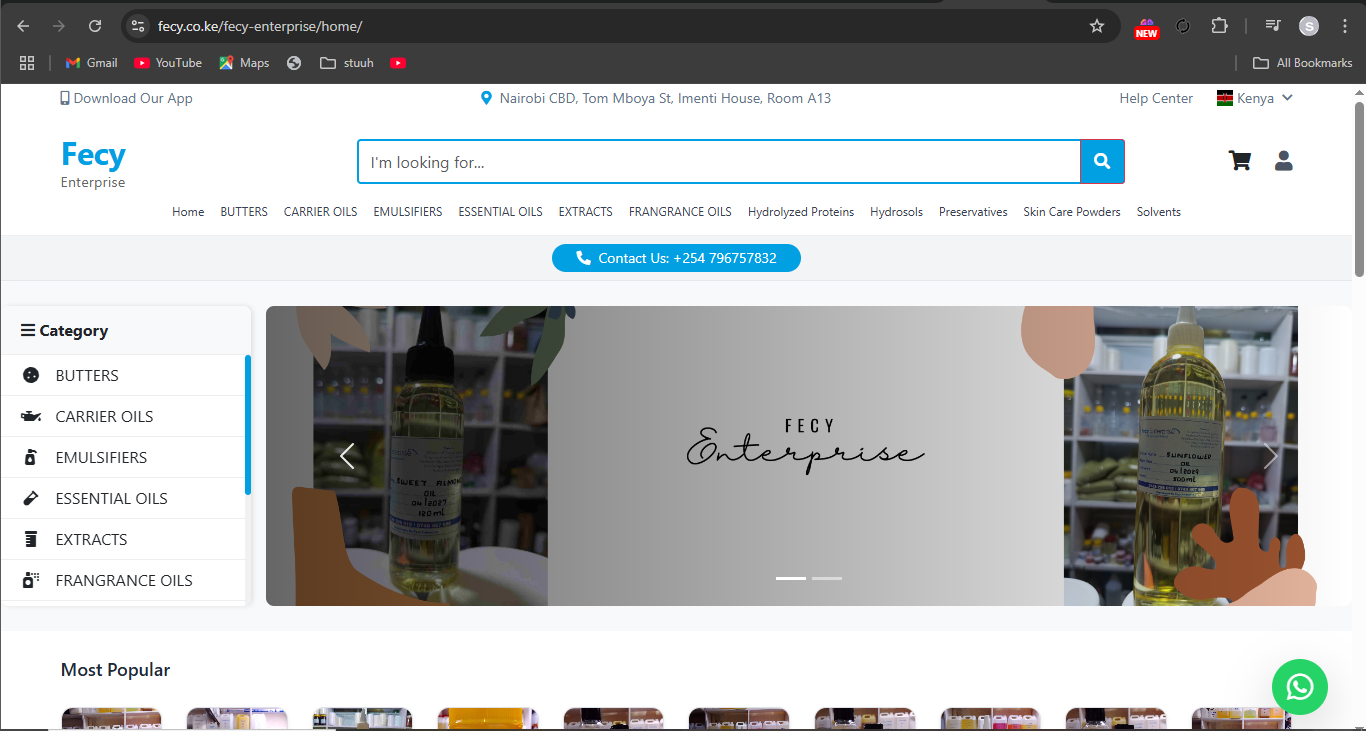Open the shopping cart icon
Image resolution: width=1366 pixels, height=731 pixels.
click(x=1240, y=161)
